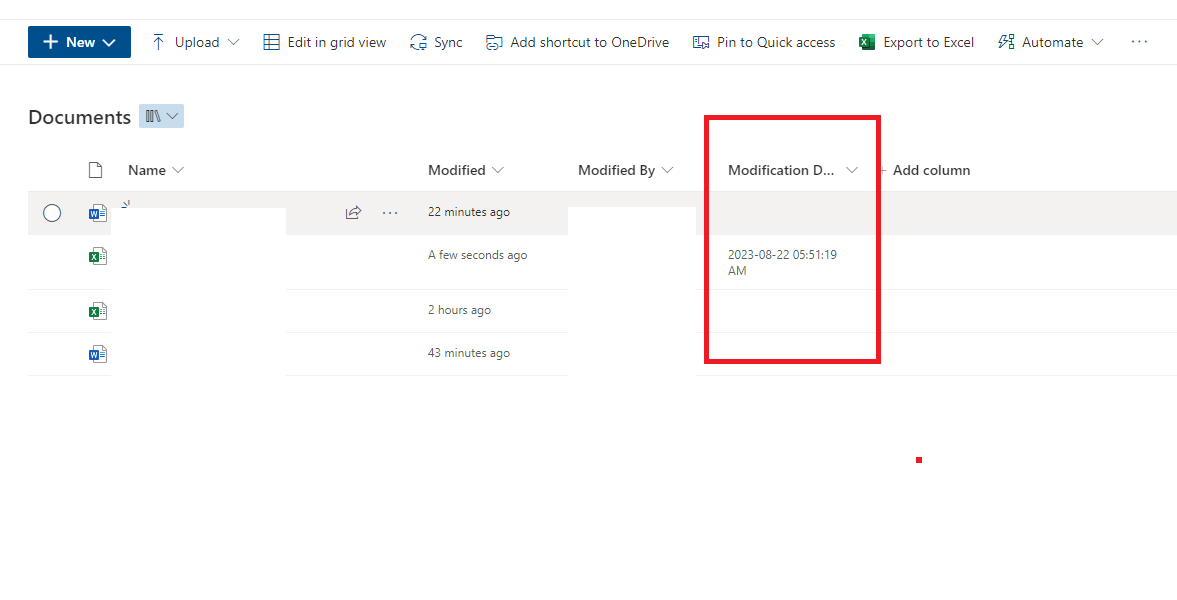Click the Upload icon
Viewport: 1177px width, 600px height.
point(158,41)
